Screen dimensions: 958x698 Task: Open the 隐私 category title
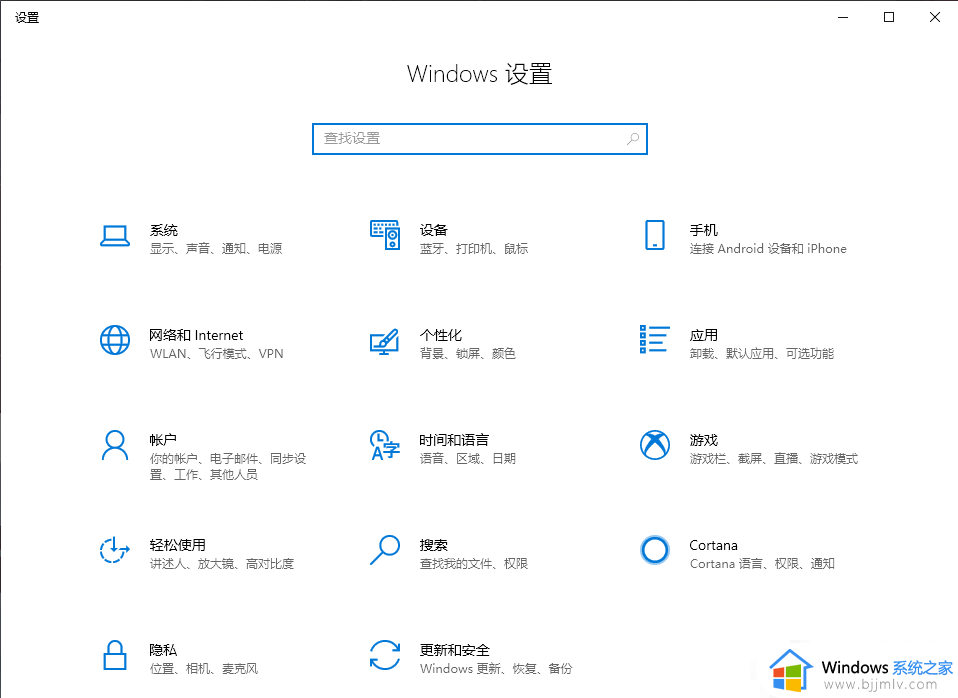pyautogui.click(x=163, y=650)
